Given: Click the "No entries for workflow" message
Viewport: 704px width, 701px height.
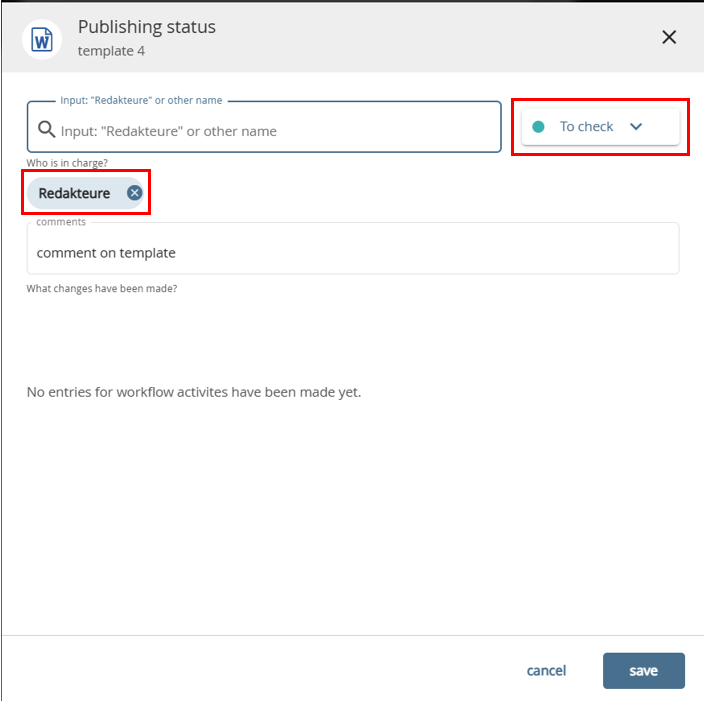Looking at the screenshot, I should click(193, 392).
